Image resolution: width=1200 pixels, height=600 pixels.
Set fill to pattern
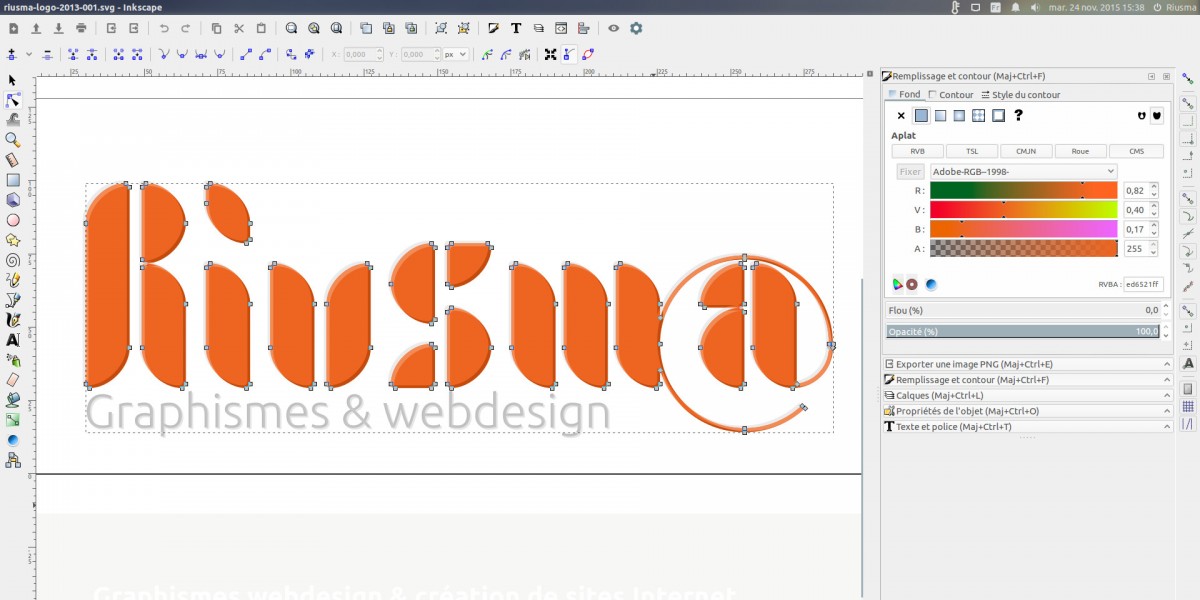(979, 116)
